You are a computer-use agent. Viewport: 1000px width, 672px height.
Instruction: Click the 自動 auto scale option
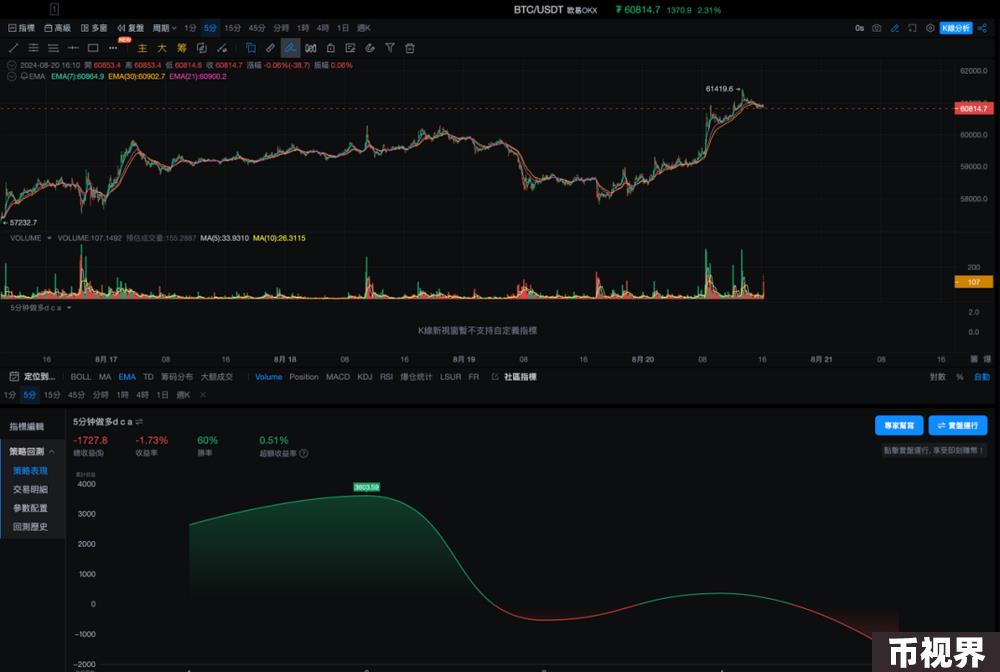982,377
